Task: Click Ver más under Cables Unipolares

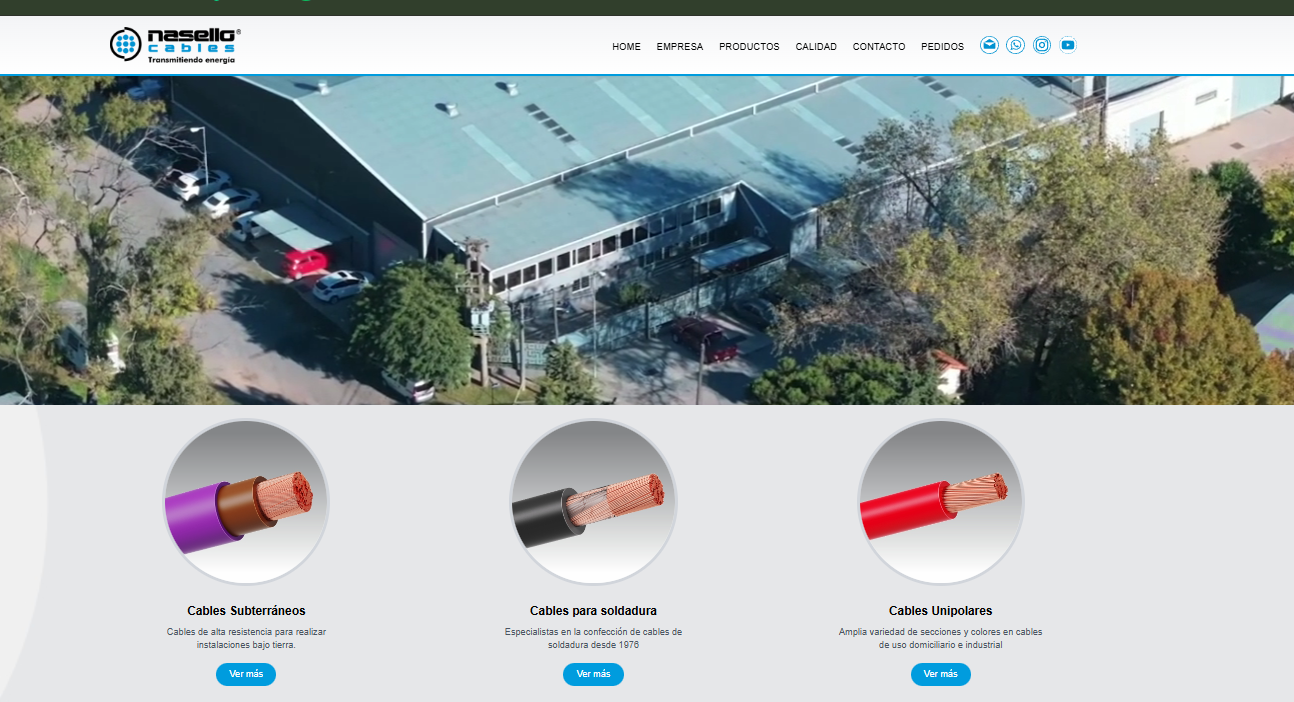Action: pyautogui.click(x=941, y=674)
